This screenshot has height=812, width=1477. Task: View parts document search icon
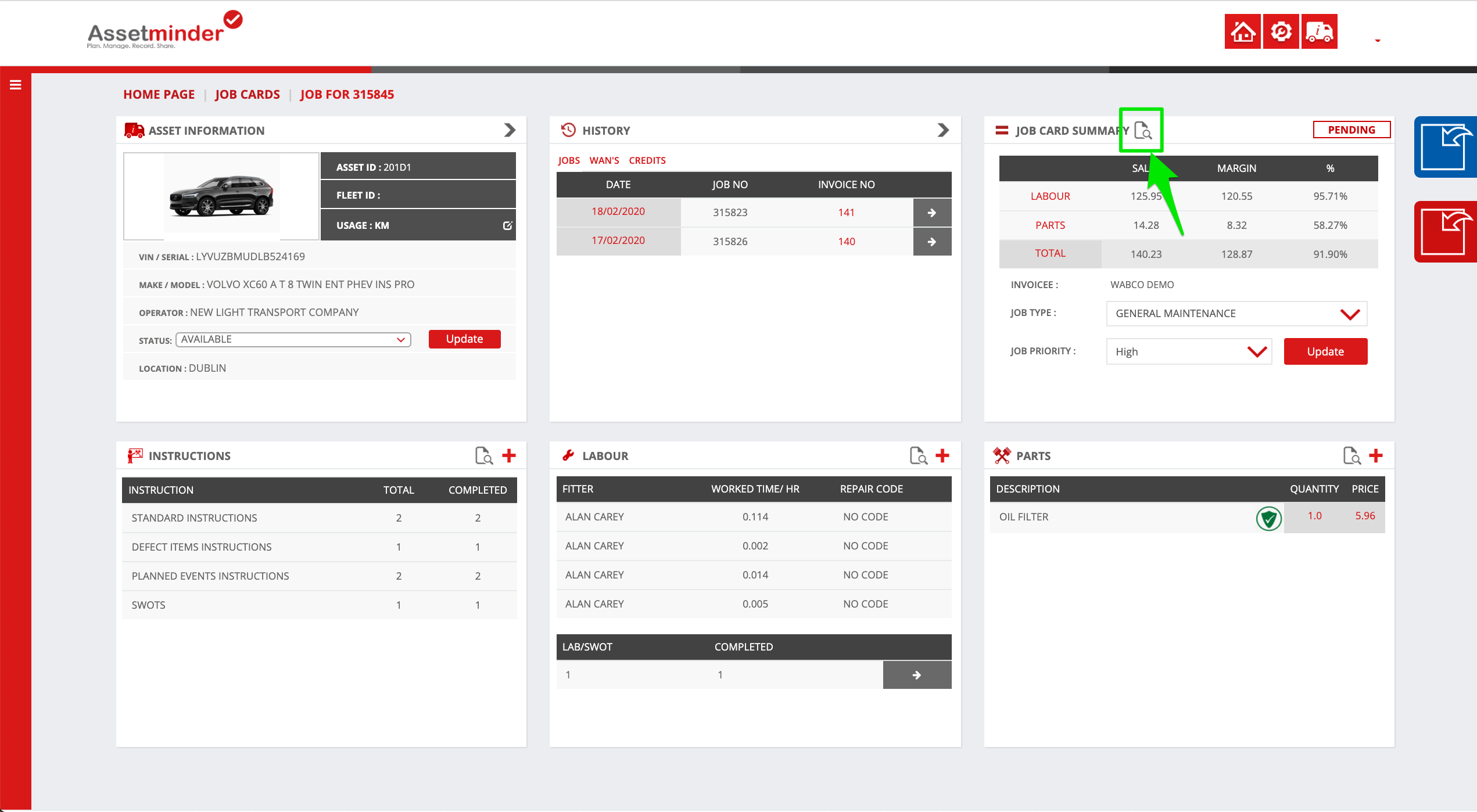coord(1351,456)
